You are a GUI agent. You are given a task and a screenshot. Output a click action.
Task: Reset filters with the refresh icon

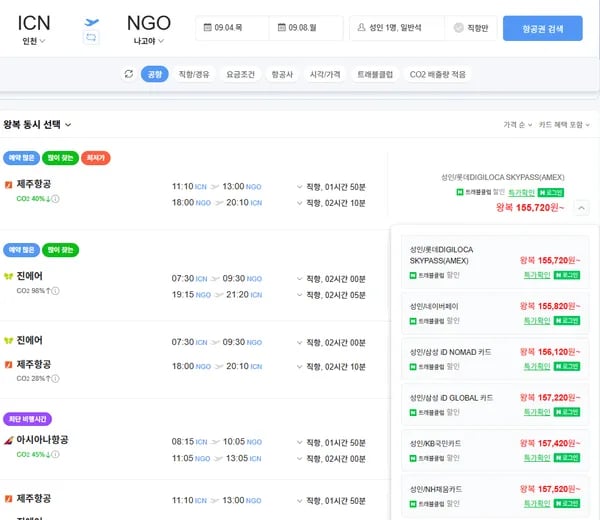click(129, 74)
